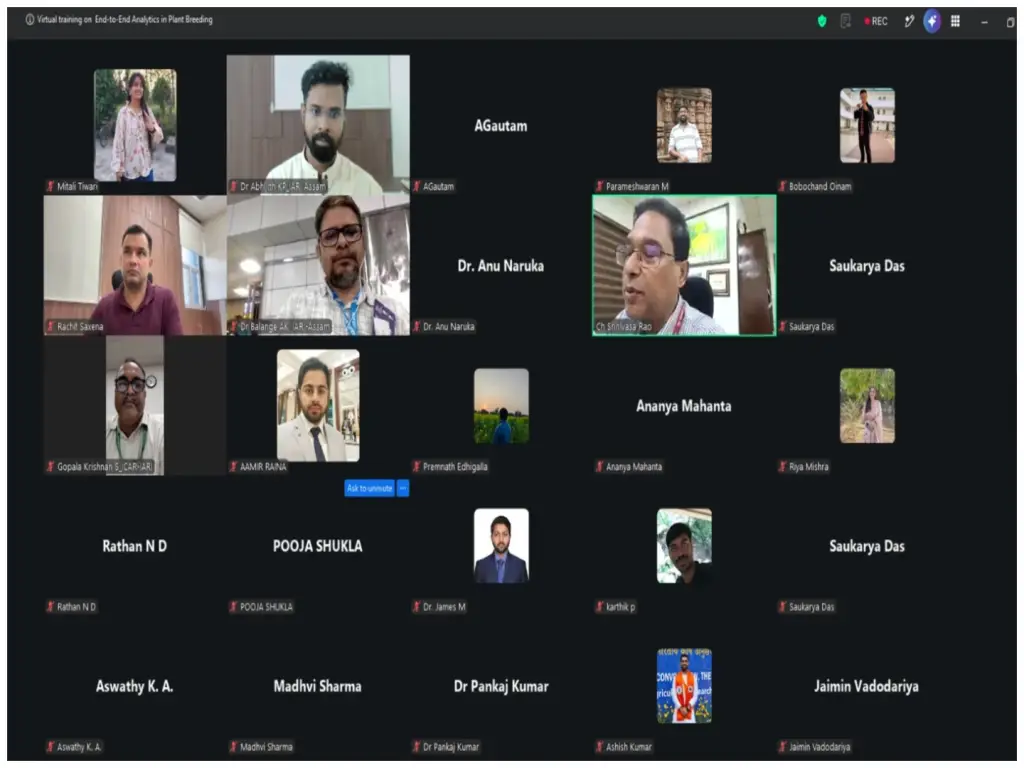Minimize the meeting window
Image resolution: width=1024 pixels, height=768 pixels.
[x=984, y=22]
